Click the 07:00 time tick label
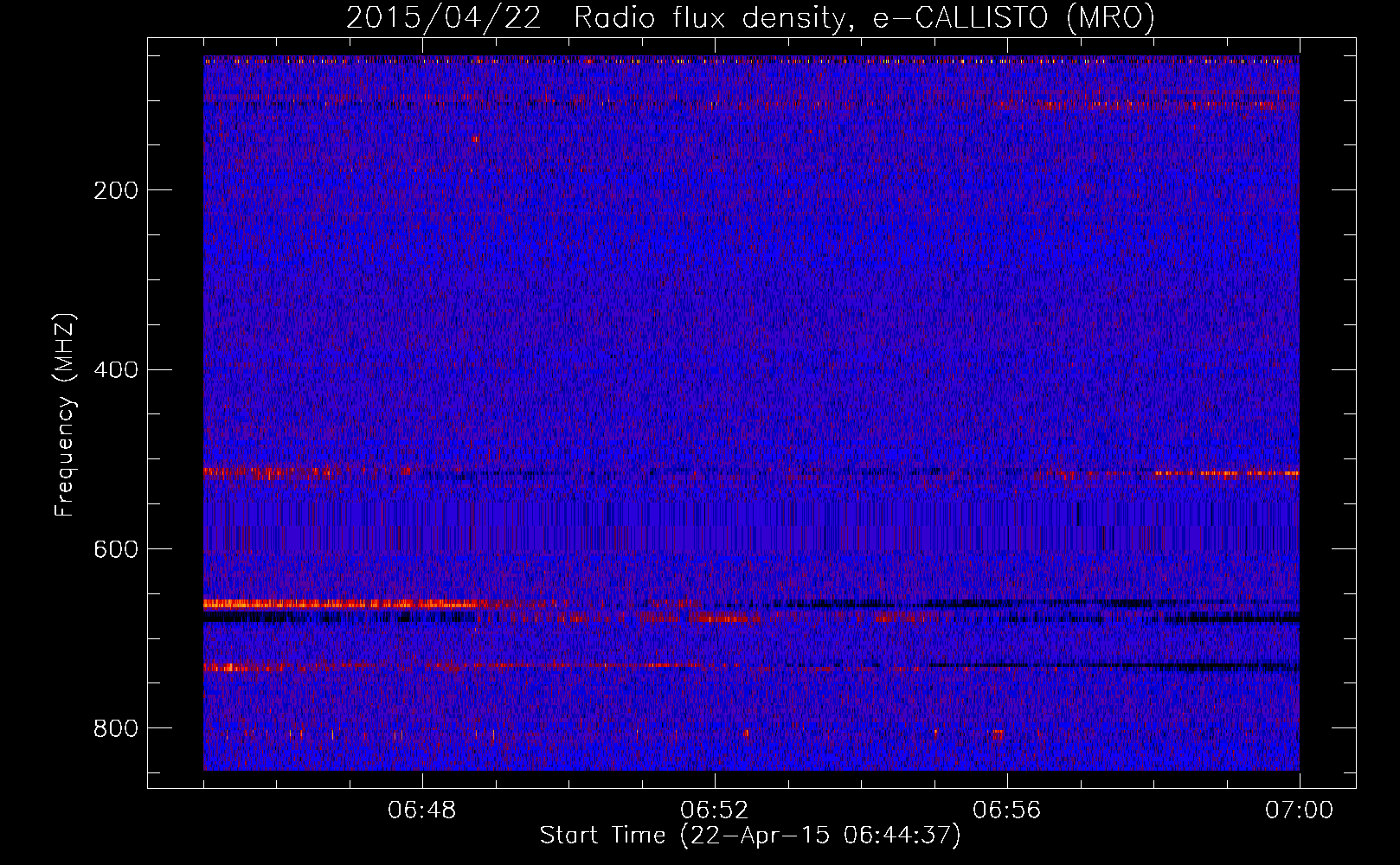Screen dimensions: 1400x865 pyautogui.click(x=1299, y=811)
